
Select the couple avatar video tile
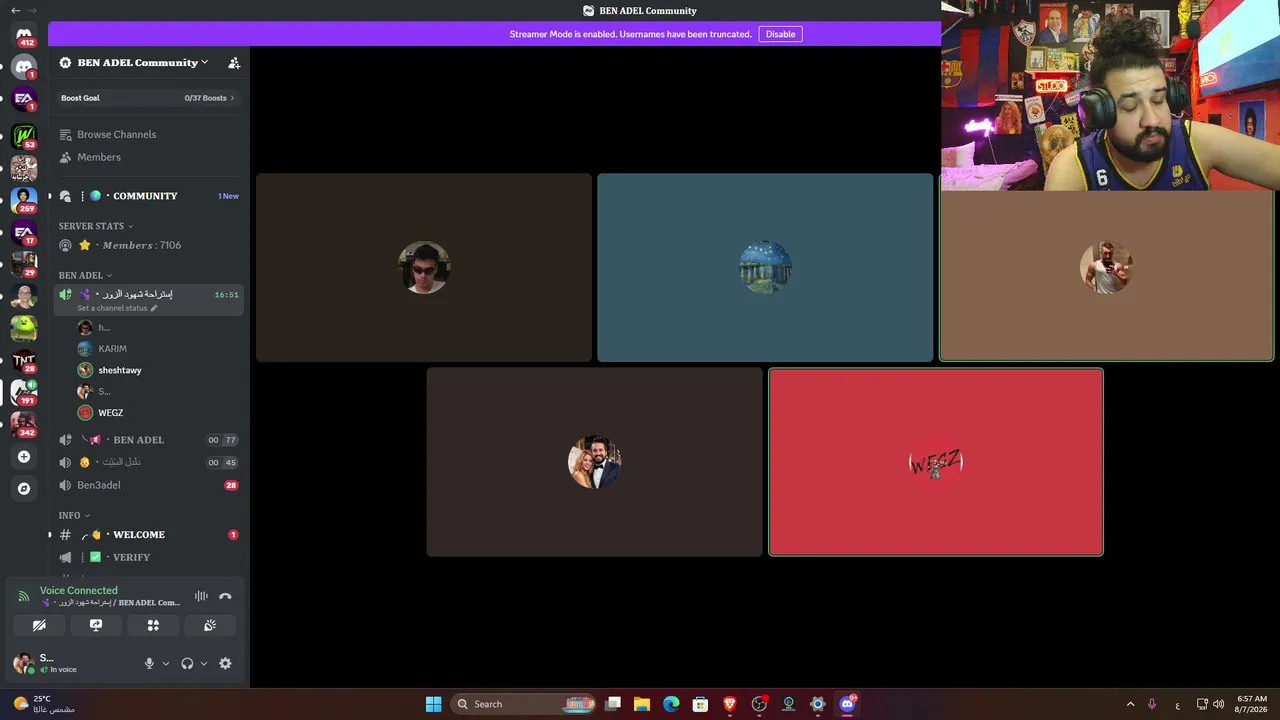595,462
